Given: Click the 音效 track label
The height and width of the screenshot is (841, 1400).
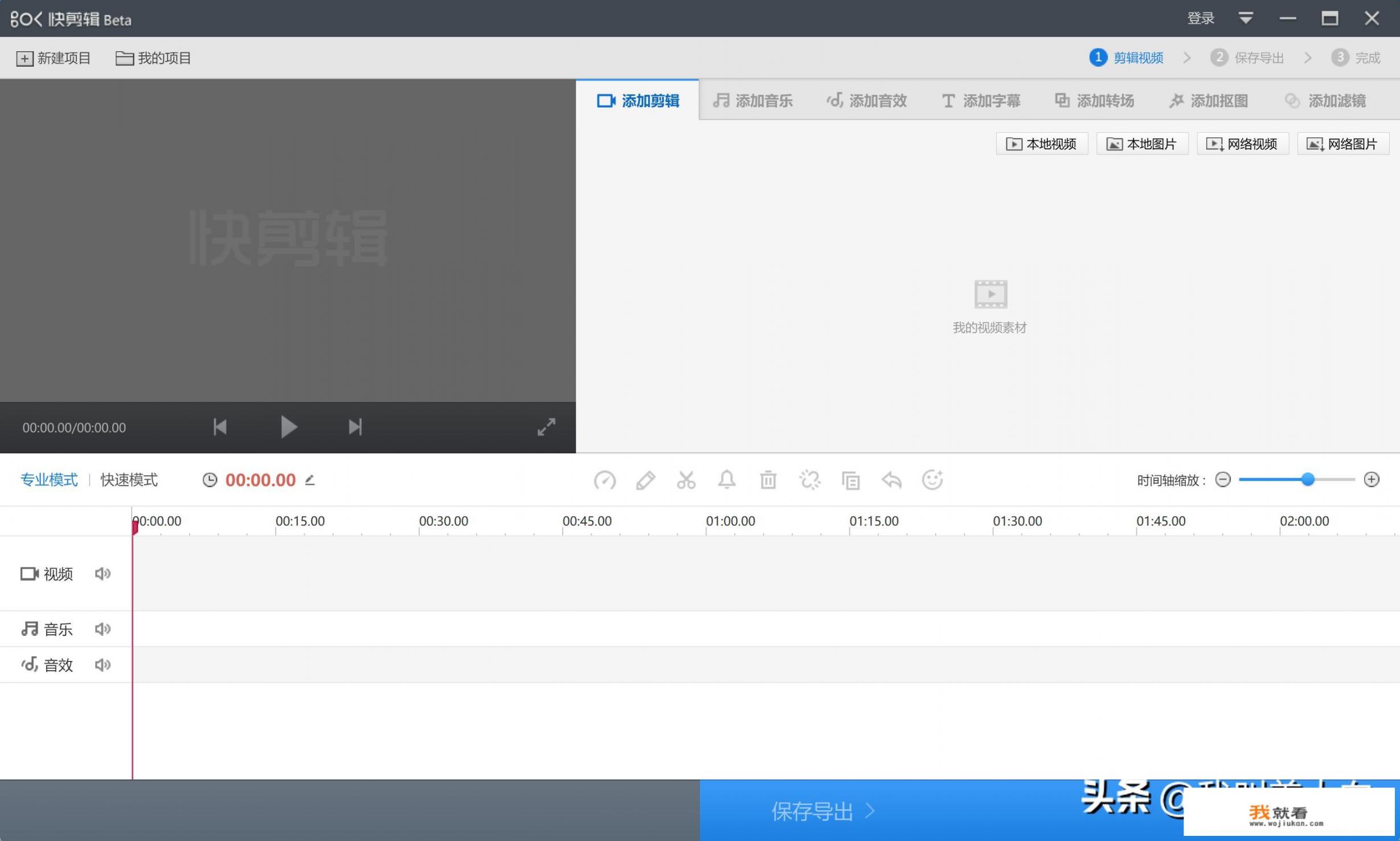Looking at the screenshot, I should tap(47, 664).
